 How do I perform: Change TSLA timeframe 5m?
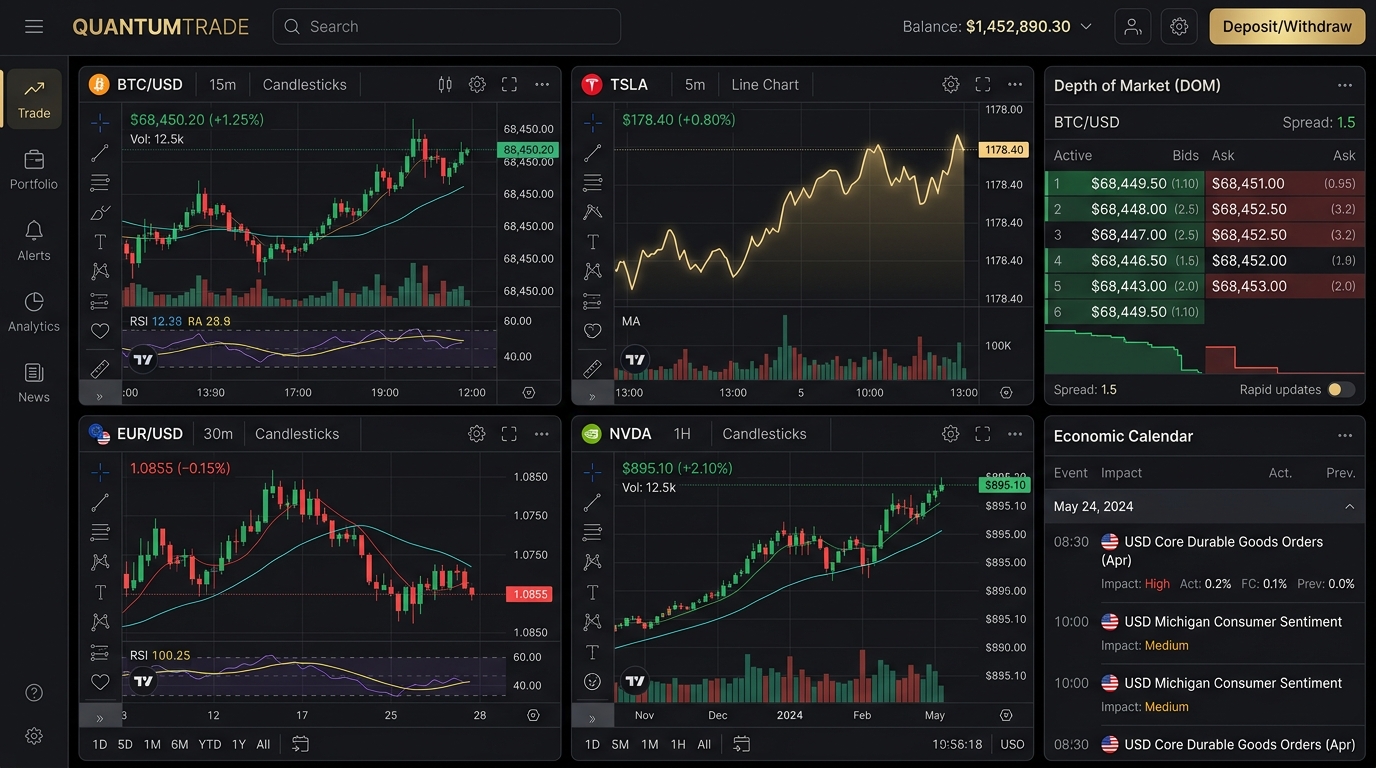[695, 85]
